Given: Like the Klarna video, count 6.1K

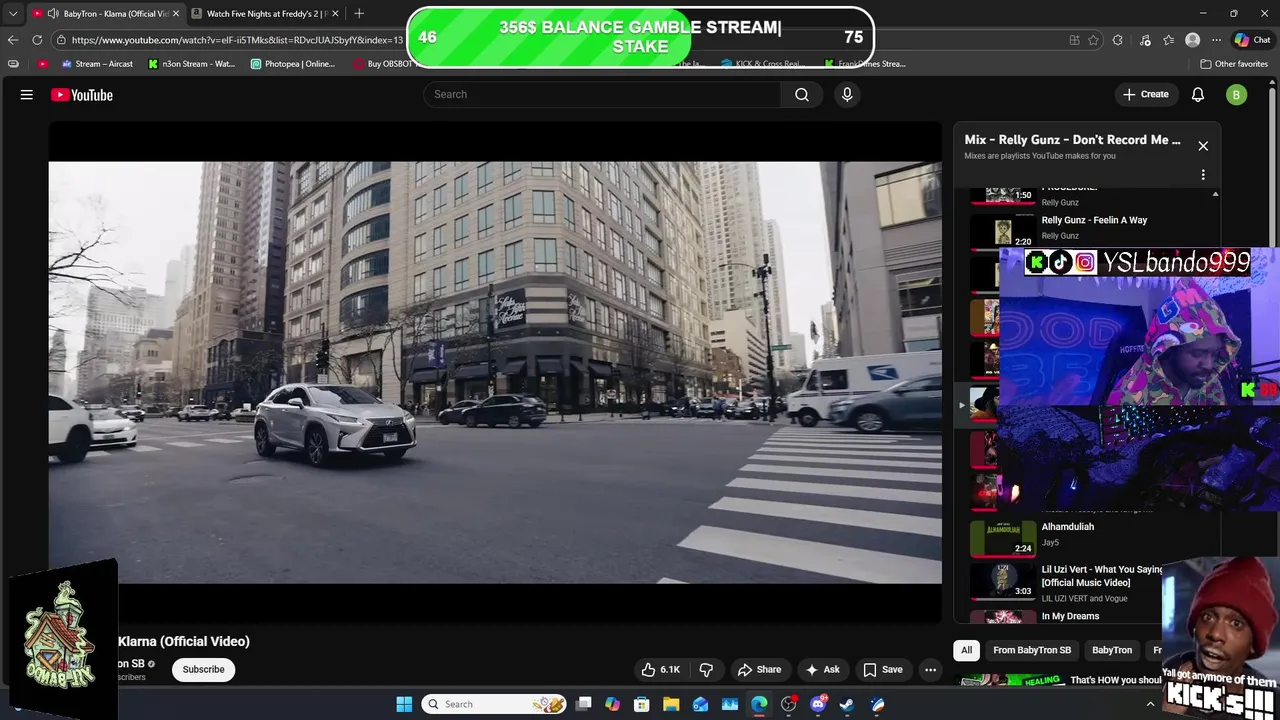Looking at the screenshot, I should pyautogui.click(x=661, y=669).
